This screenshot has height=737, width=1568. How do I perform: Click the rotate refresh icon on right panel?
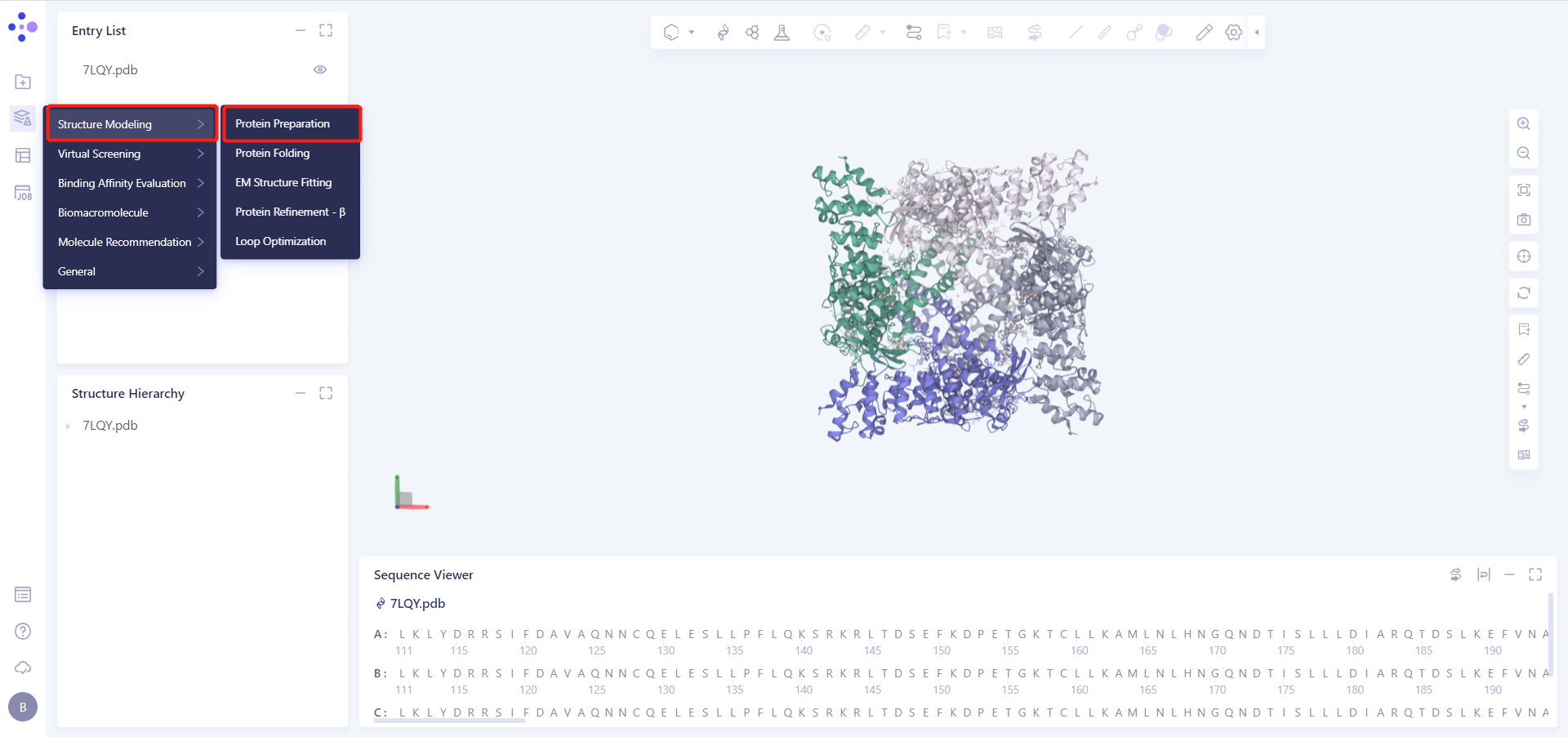click(x=1524, y=293)
